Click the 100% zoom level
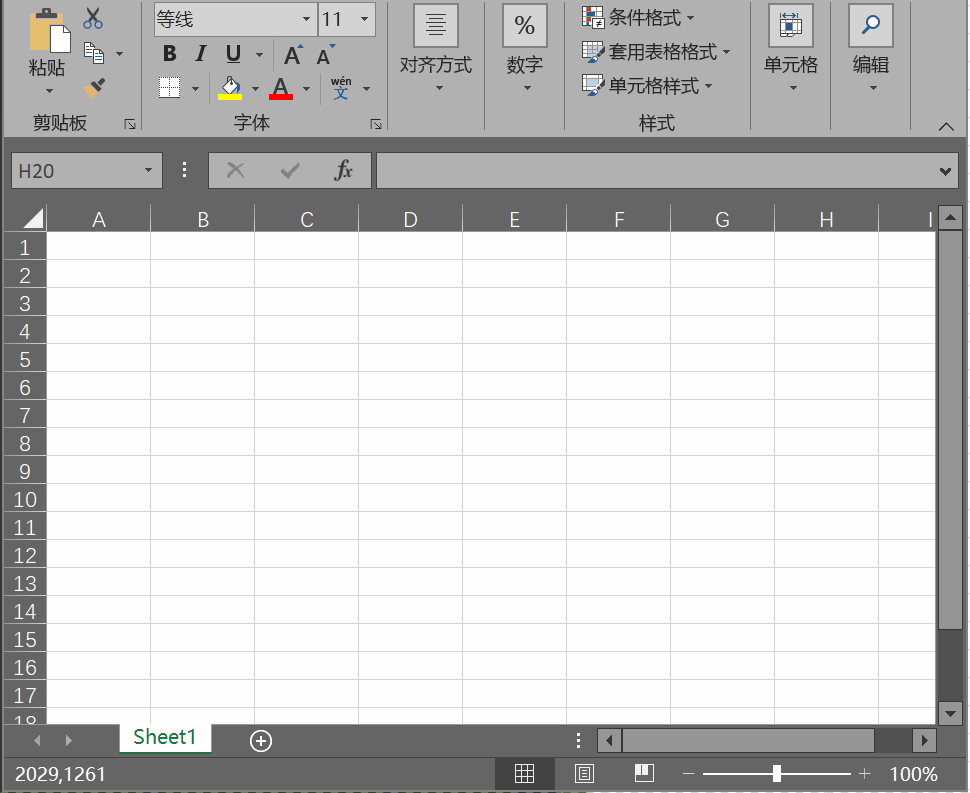Viewport: 970px width, 793px height. coord(914,774)
